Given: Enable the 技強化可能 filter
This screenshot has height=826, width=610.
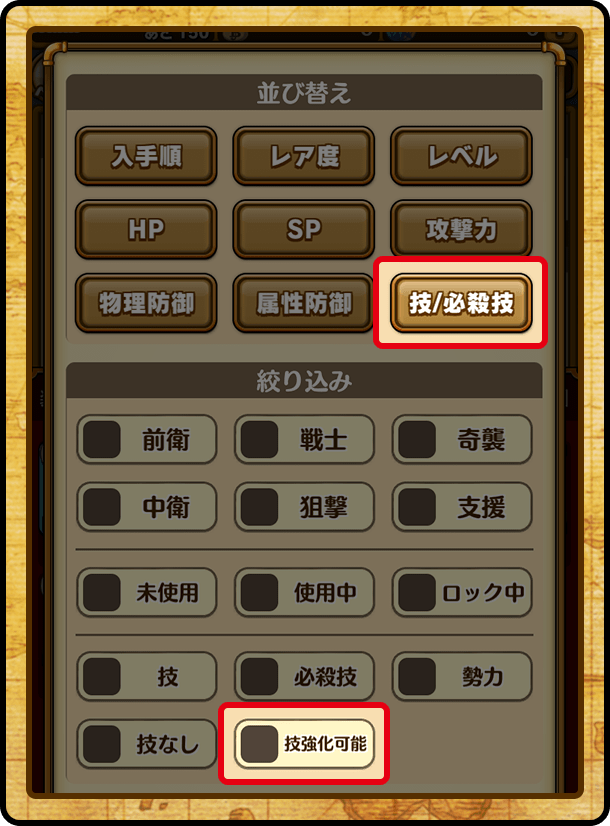Looking at the screenshot, I should tap(304, 744).
